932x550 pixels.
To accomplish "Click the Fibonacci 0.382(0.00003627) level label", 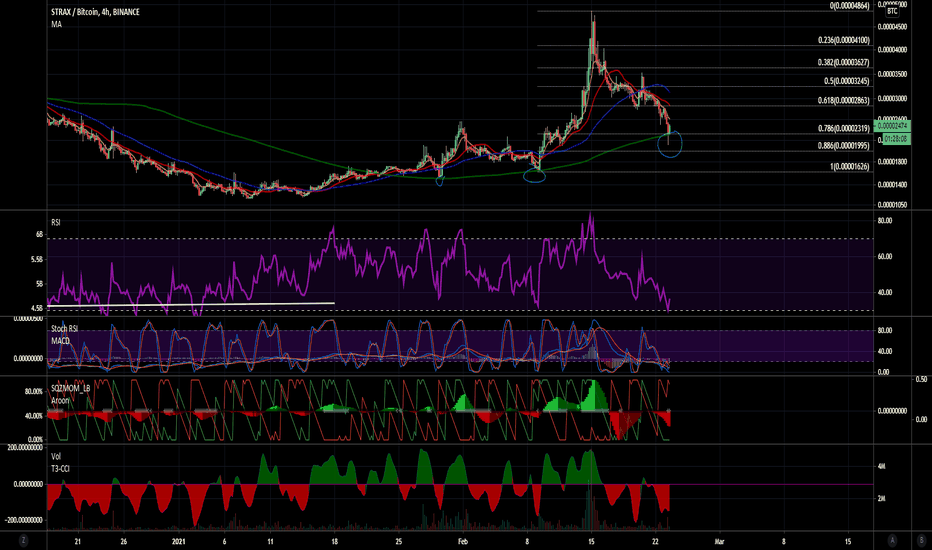I will click(843, 62).
